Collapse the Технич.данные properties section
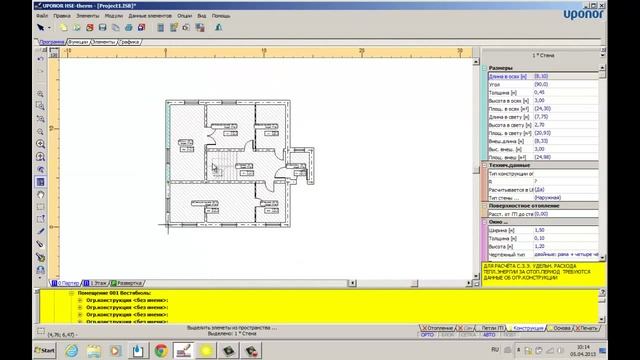 click(484, 165)
